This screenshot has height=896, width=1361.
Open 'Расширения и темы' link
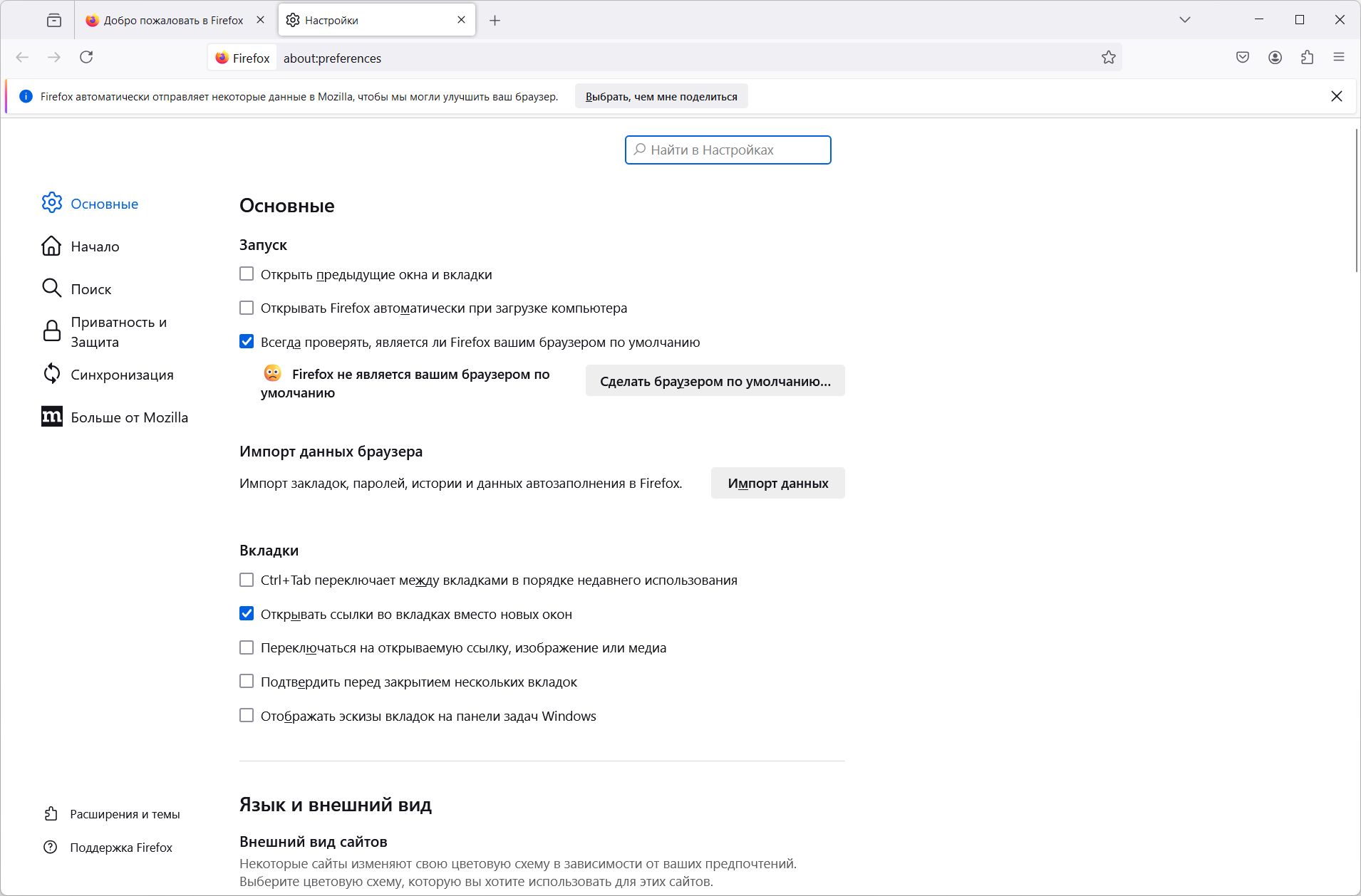point(125,814)
